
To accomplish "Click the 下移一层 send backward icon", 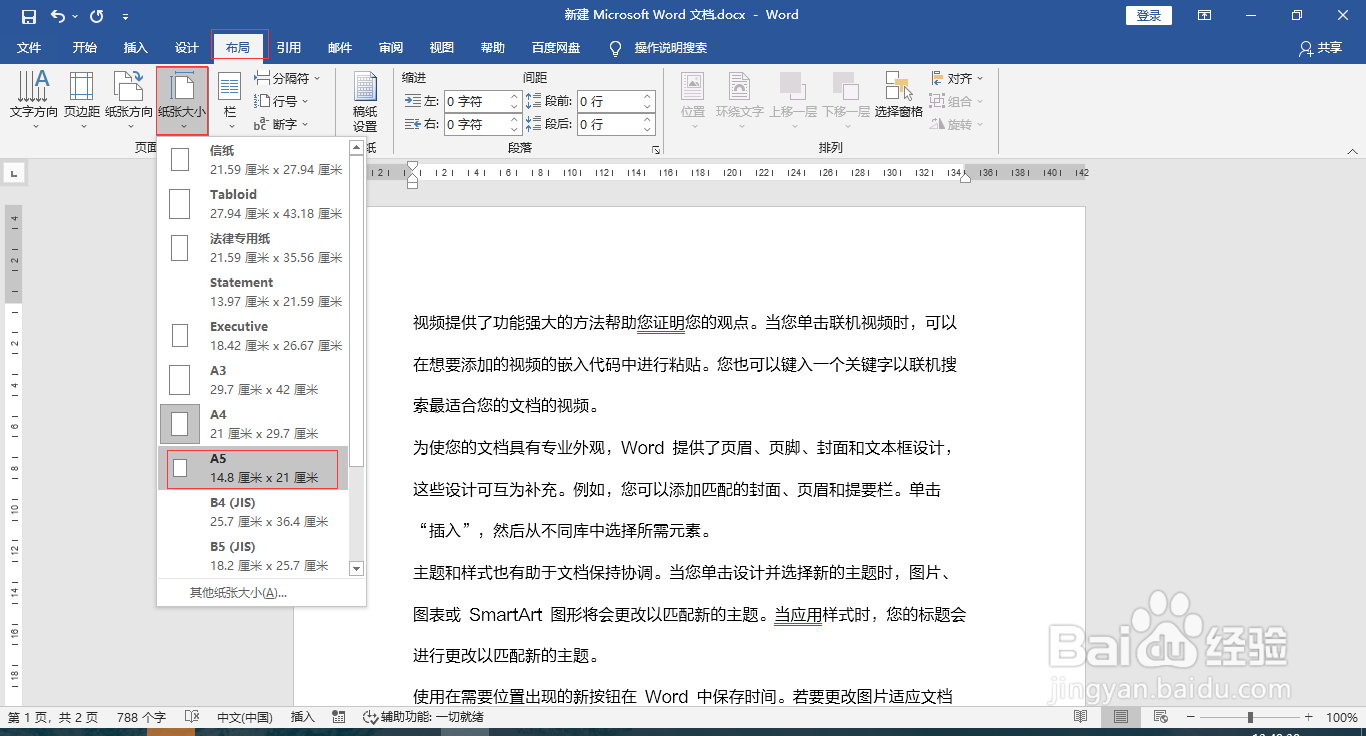I will [846, 100].
